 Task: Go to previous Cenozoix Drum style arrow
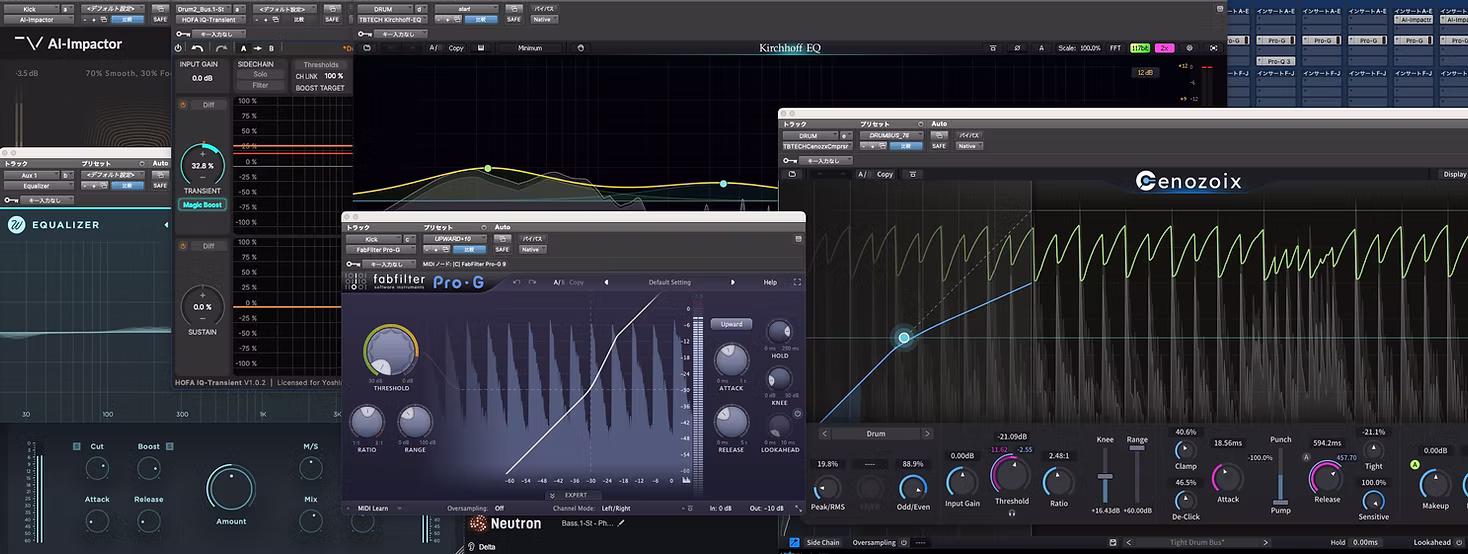pos(825,434)
